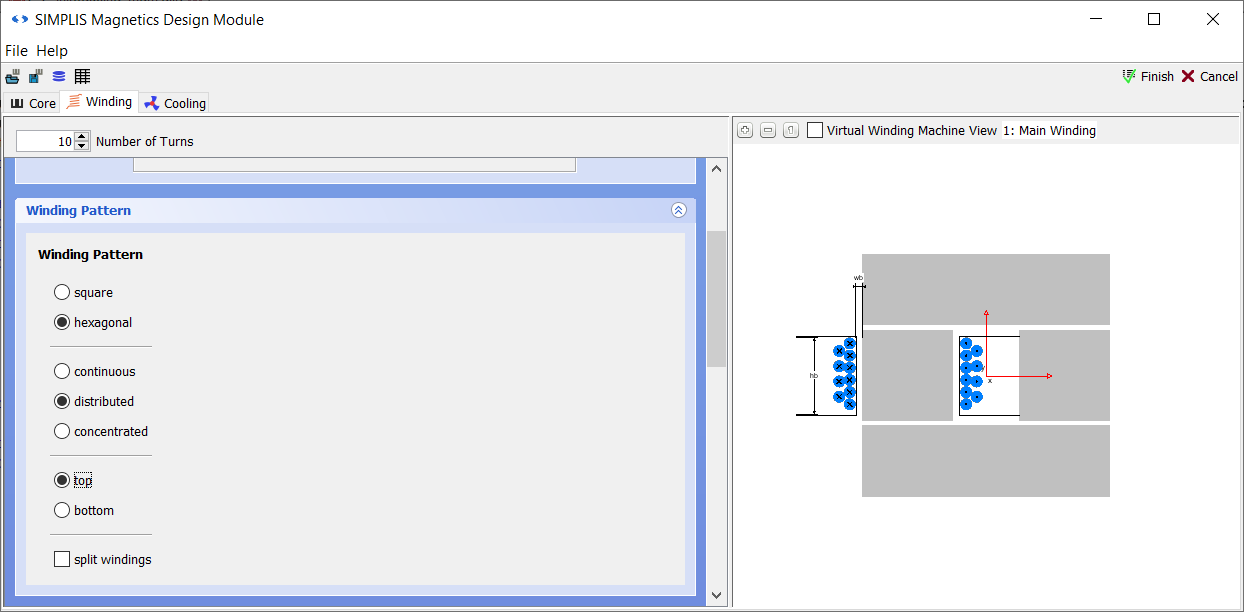Screen dimensions: 1244x612
Task: Click the Finish checkmark button
Action: tap(1147, 76)
